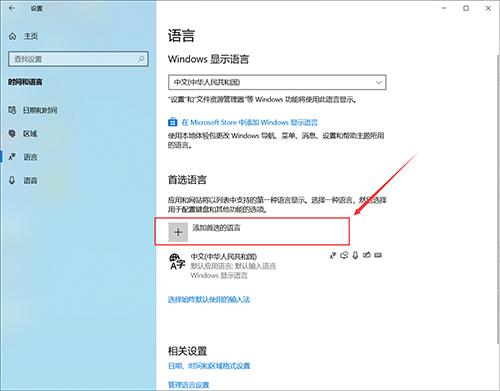Minimize the settings window
The height and width of the screenshot is (391, 500).
tap(444, 8)
